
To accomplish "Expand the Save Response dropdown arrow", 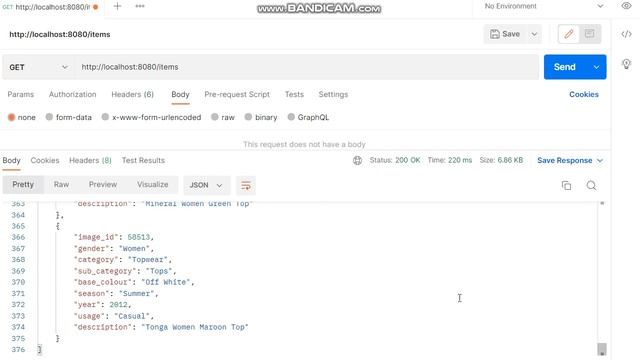I will point(600,160).
